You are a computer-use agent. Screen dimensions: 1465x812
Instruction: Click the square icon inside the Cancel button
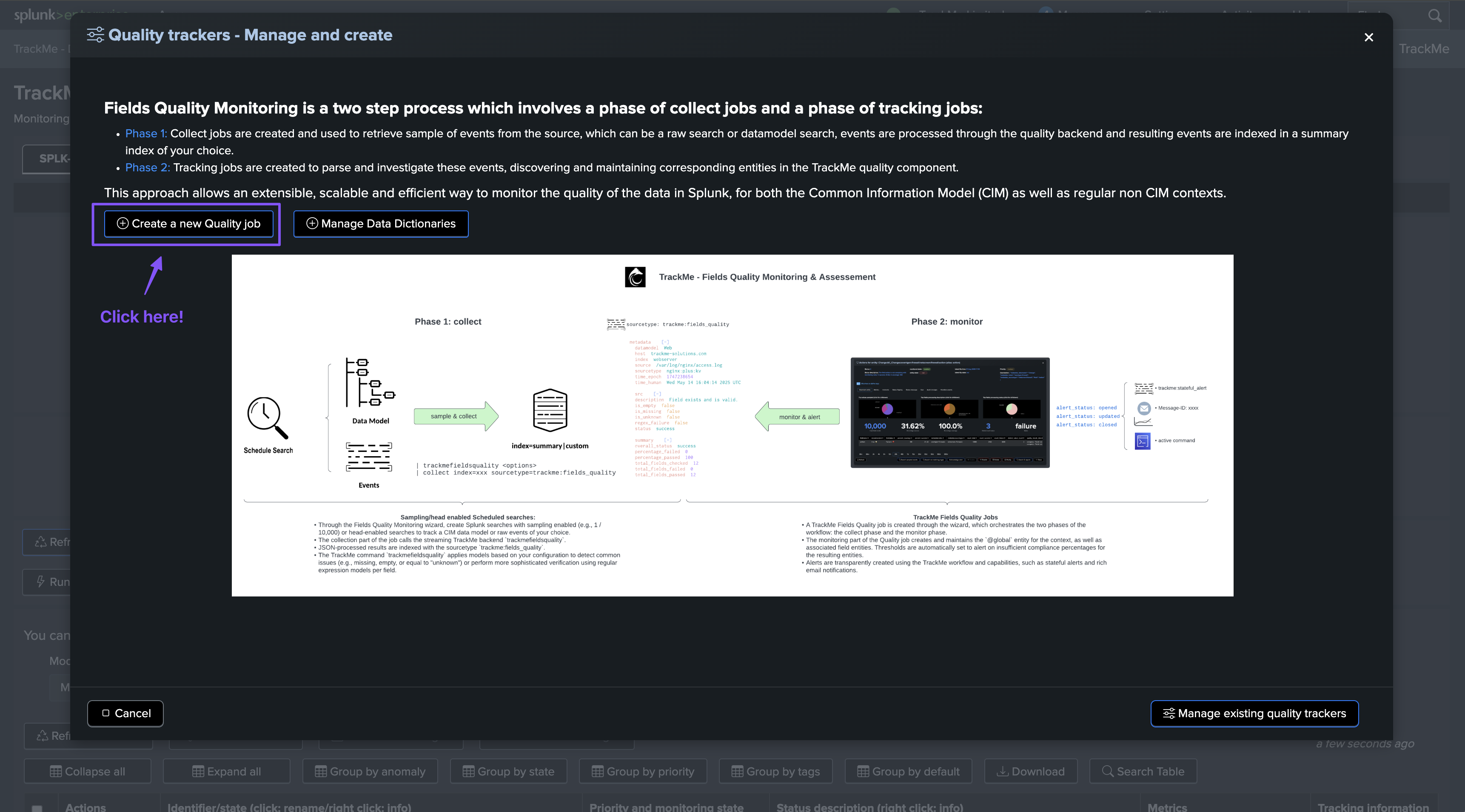point(105,713)
